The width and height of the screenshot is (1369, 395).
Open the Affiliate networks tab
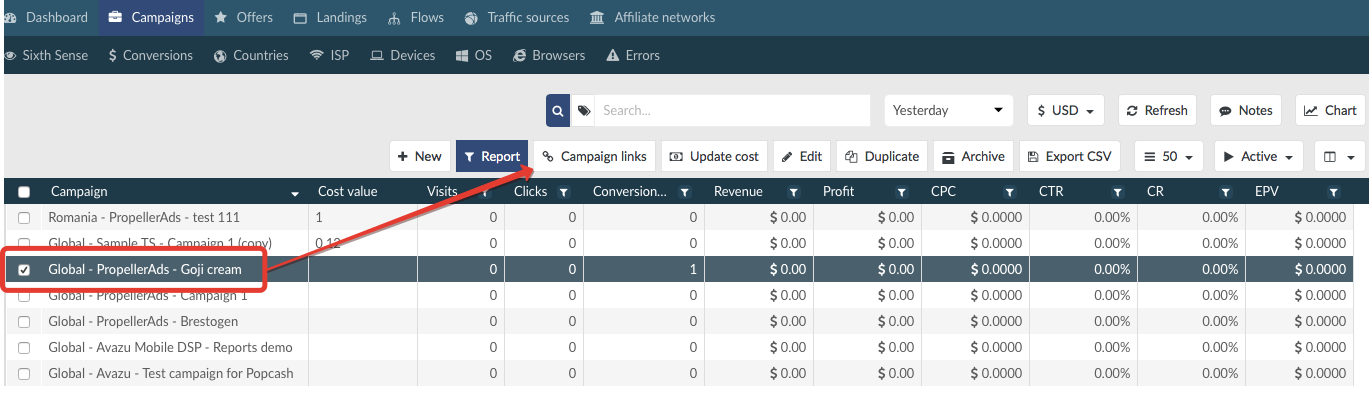tap(652, 17)
